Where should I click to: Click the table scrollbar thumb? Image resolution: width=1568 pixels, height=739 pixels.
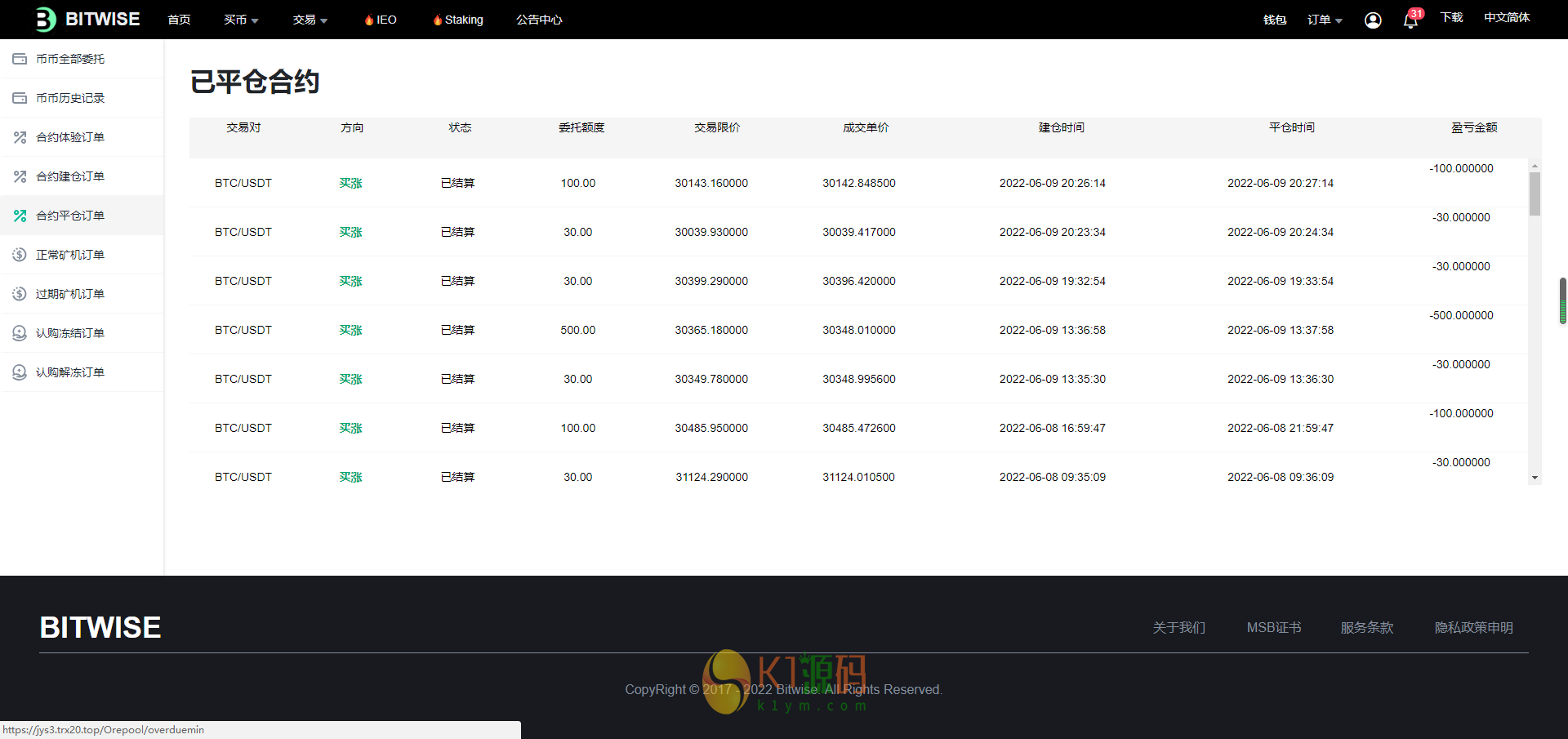1535,194
